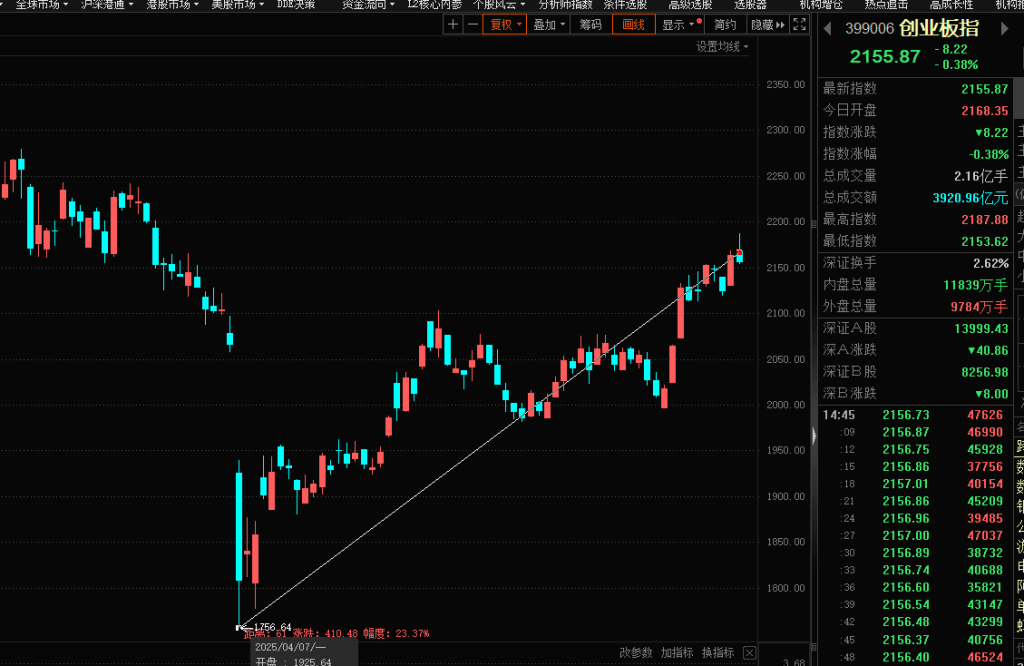Expand 设置均线 moving-average settings

click(x=722, y=46)
